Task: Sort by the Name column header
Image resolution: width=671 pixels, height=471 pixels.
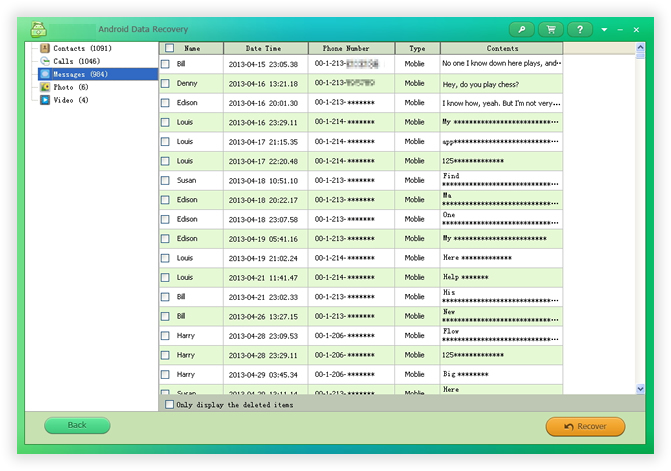Action: [192, 48]
